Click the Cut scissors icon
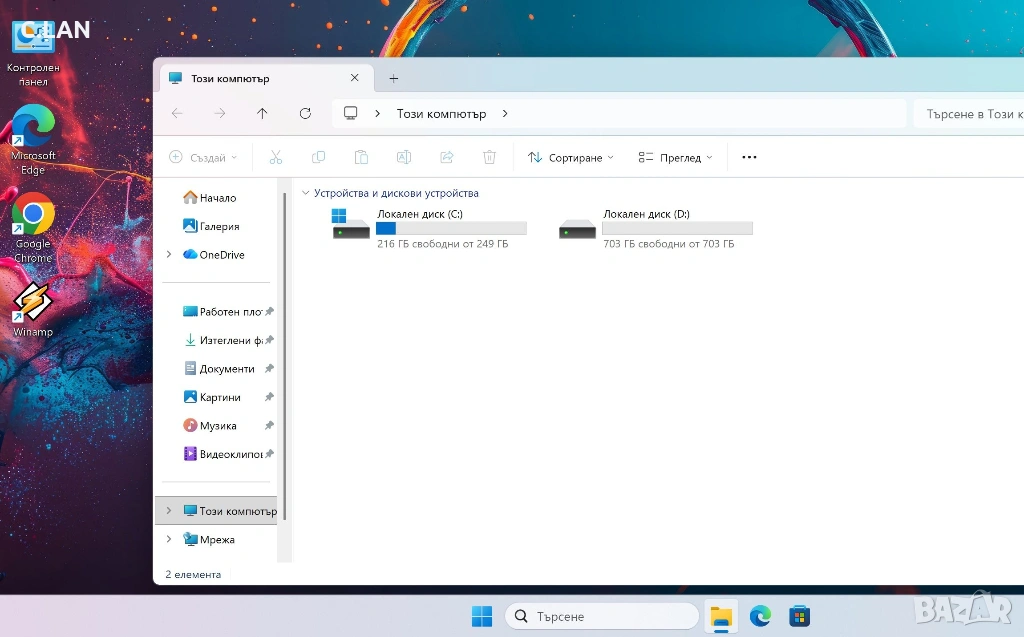1024x637 pixels. [x=276, y=157]
